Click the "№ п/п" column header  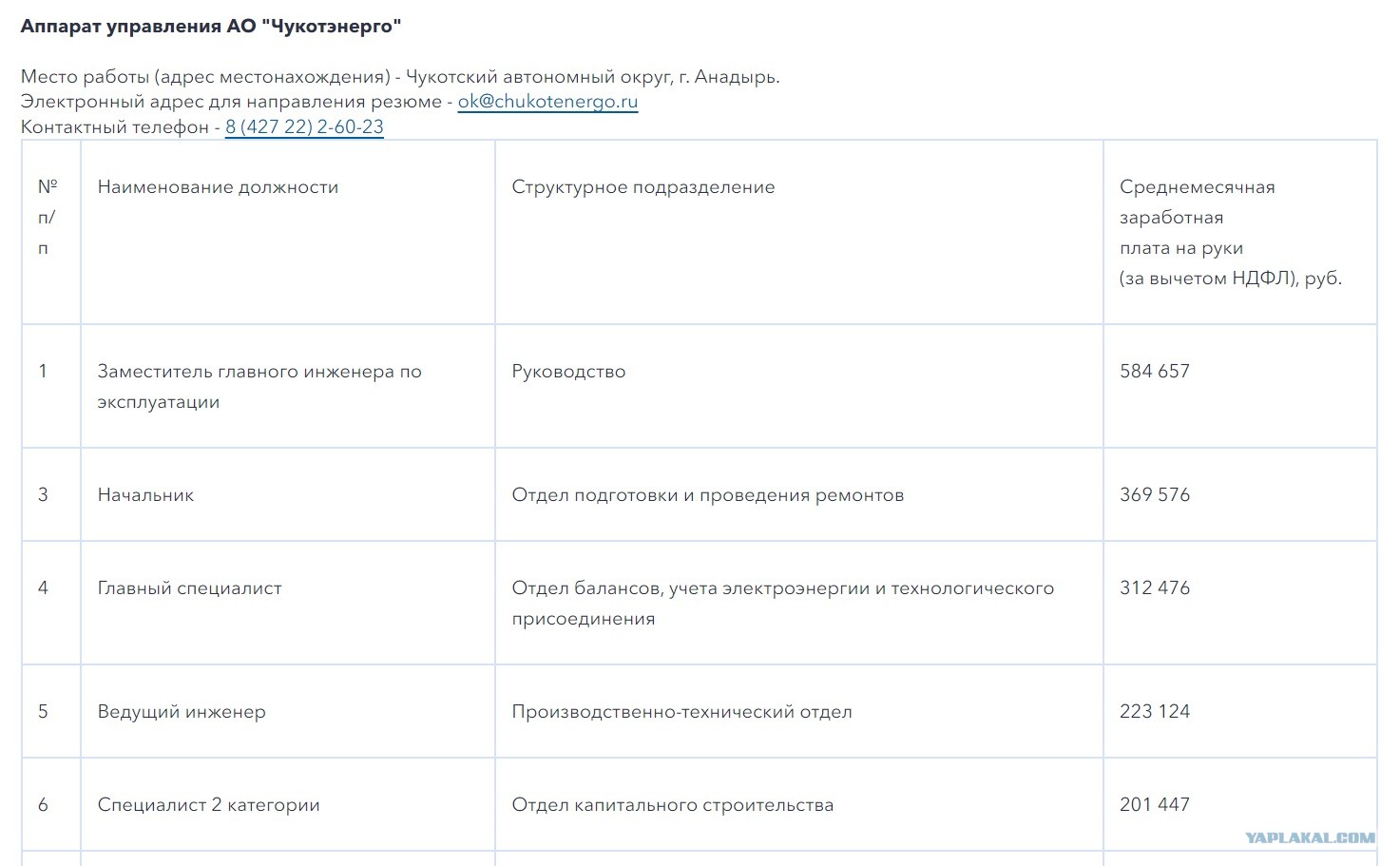47,217
